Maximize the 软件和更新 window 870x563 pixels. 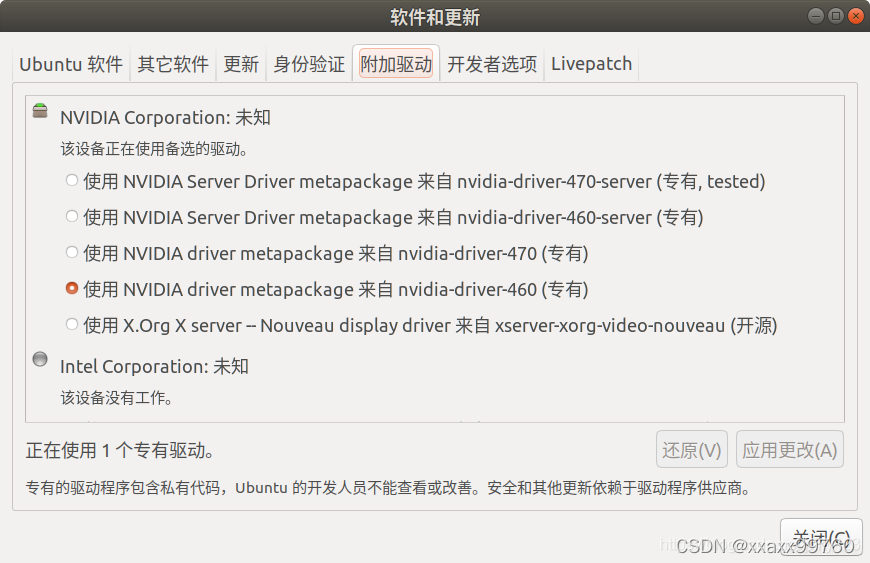pyautogui.click(x=836, y=16)
